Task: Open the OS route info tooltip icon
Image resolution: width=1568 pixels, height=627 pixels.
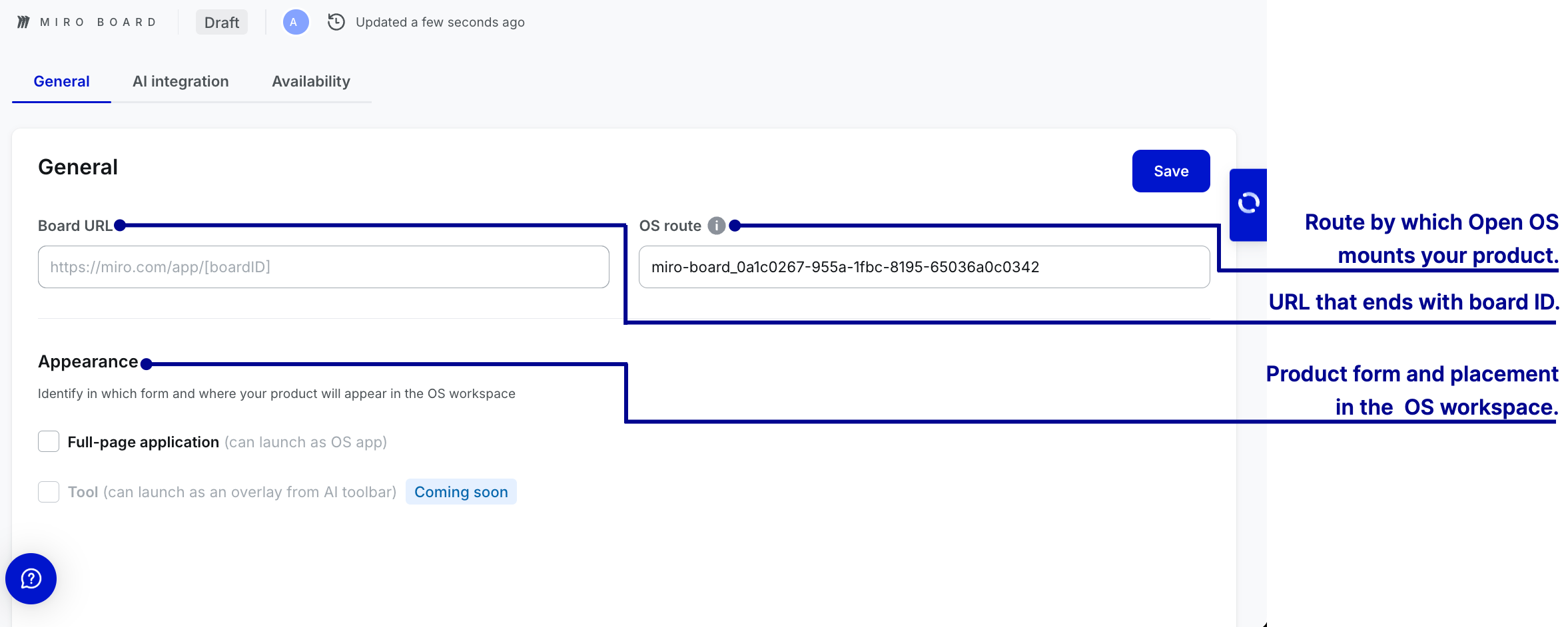Action: point(716,226)
